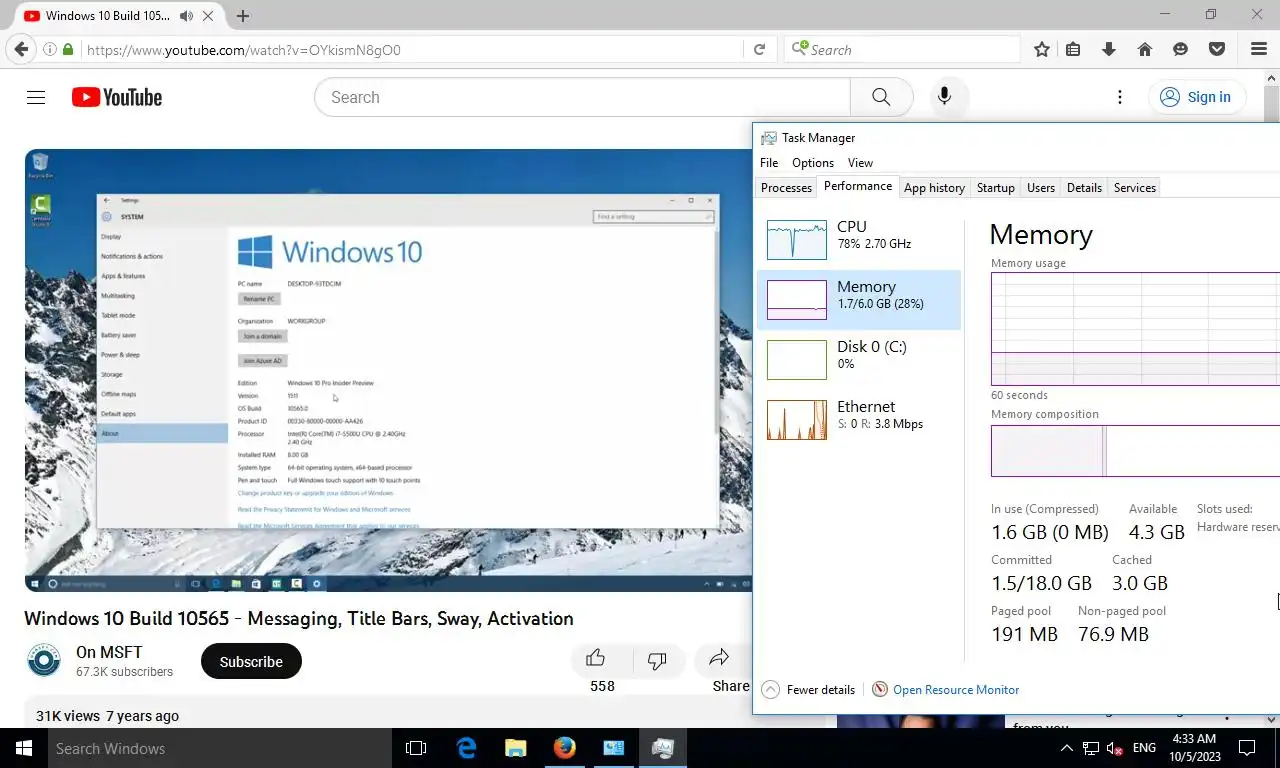This screenshot has height=768, width=1280.
Task: Click the YouTube search input field
Action: [x=582, y=97]
